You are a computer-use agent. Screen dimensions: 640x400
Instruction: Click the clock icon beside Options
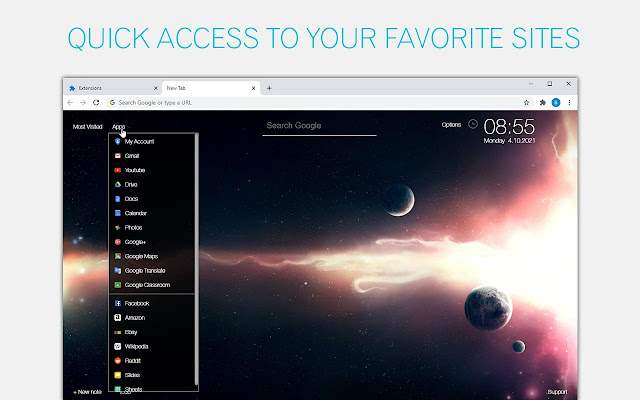473,124
